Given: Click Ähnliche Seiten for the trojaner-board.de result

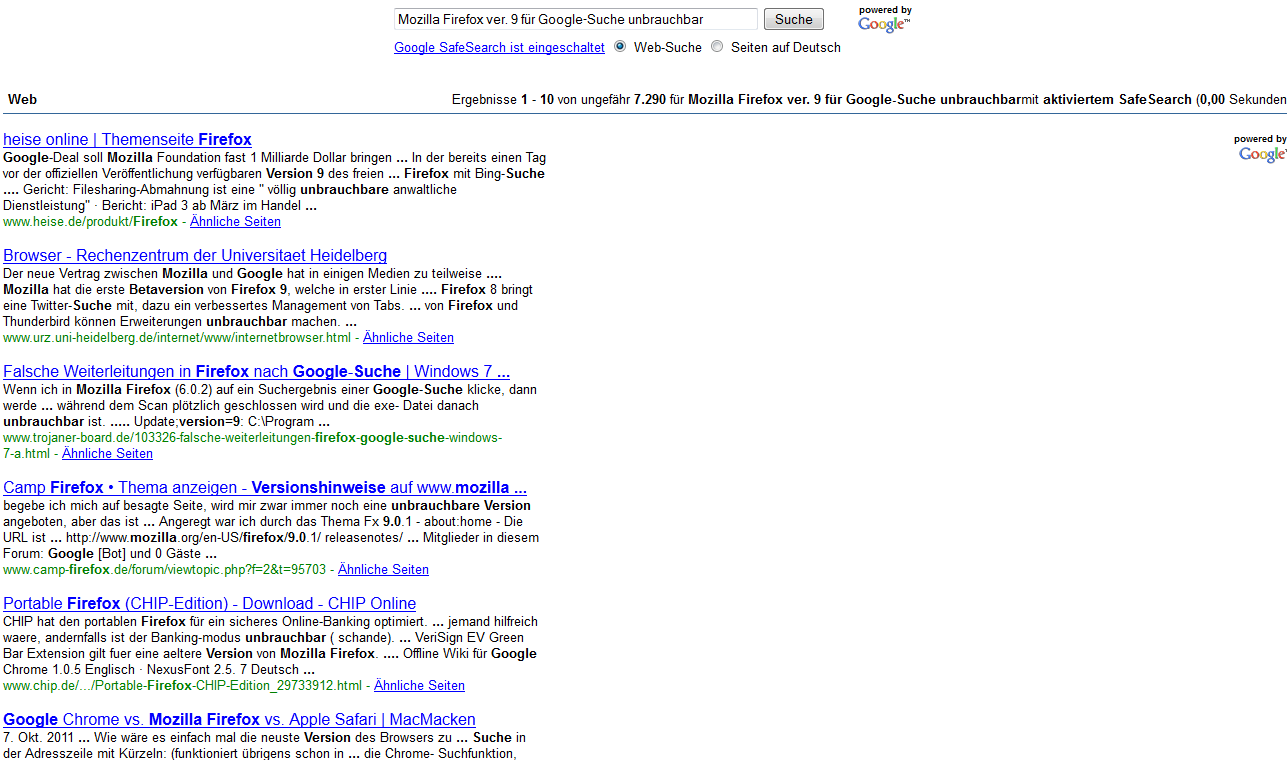Looking at the screenshot, I should (107, 453).
